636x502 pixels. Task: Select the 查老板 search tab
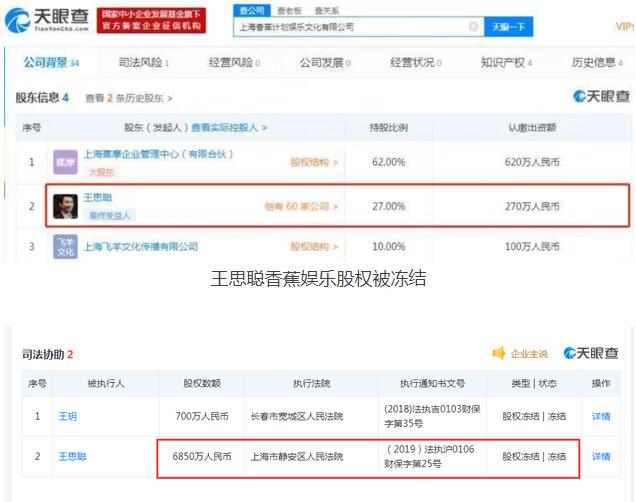(289, 11)
